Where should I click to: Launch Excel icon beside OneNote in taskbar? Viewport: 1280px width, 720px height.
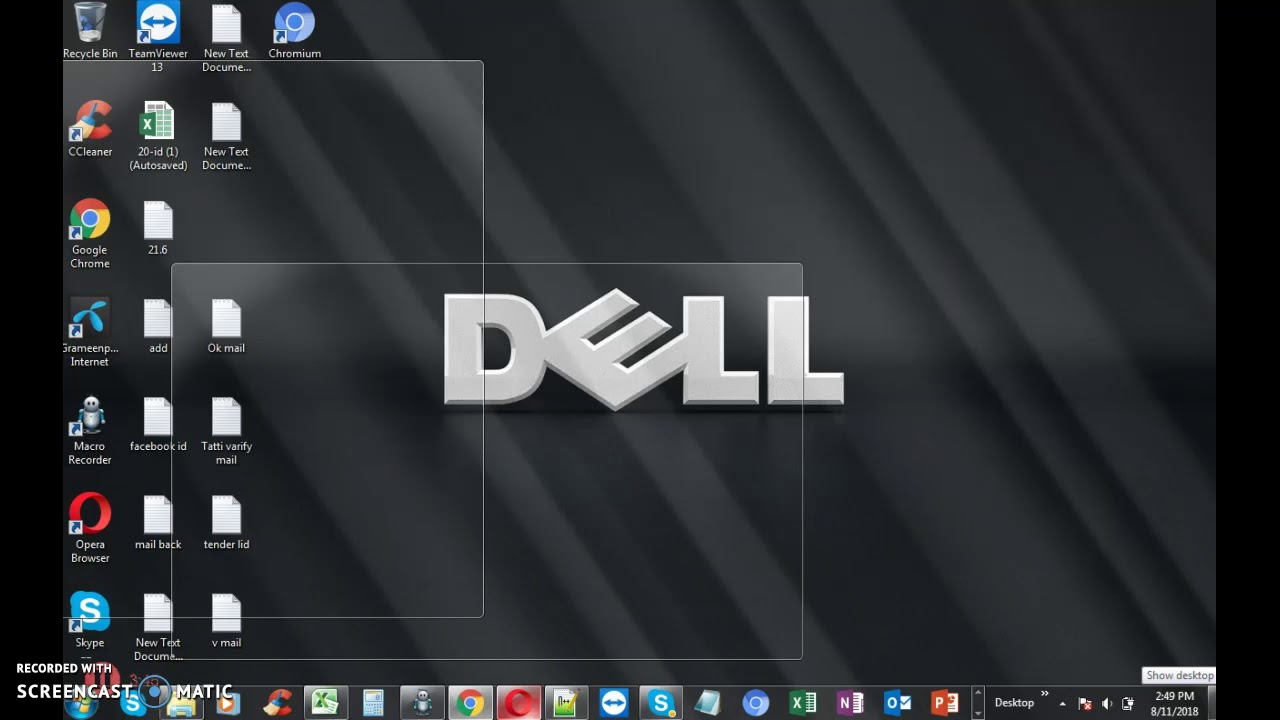click(803, 704)
